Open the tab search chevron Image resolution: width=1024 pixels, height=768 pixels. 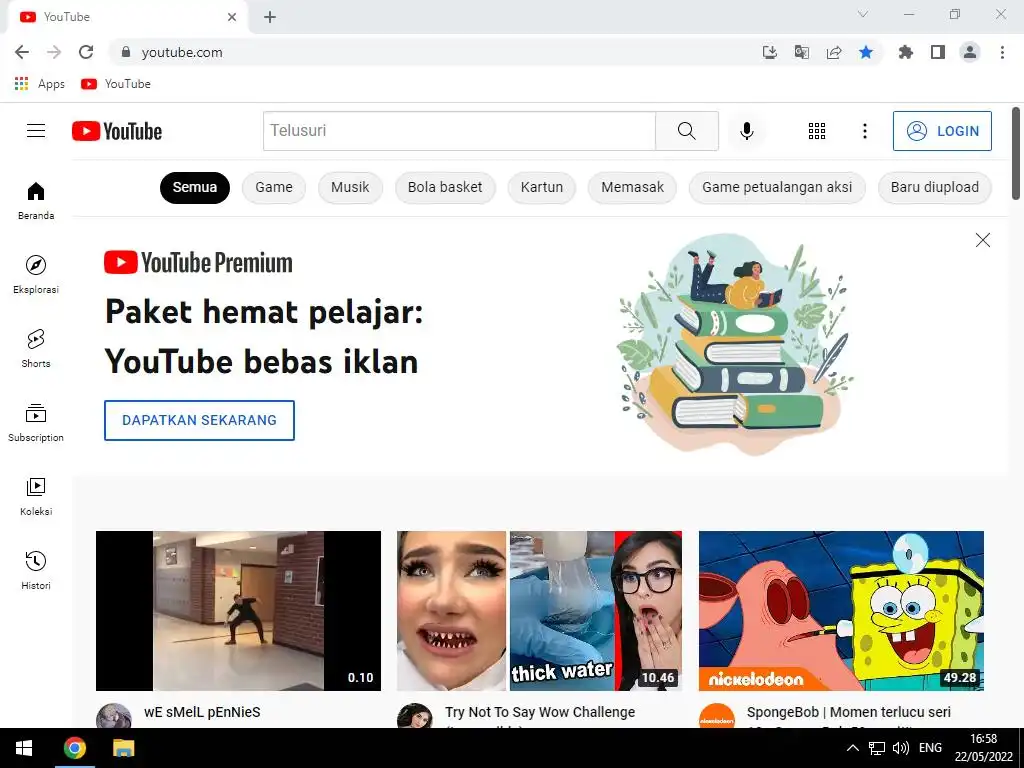(x=863, y=14)
